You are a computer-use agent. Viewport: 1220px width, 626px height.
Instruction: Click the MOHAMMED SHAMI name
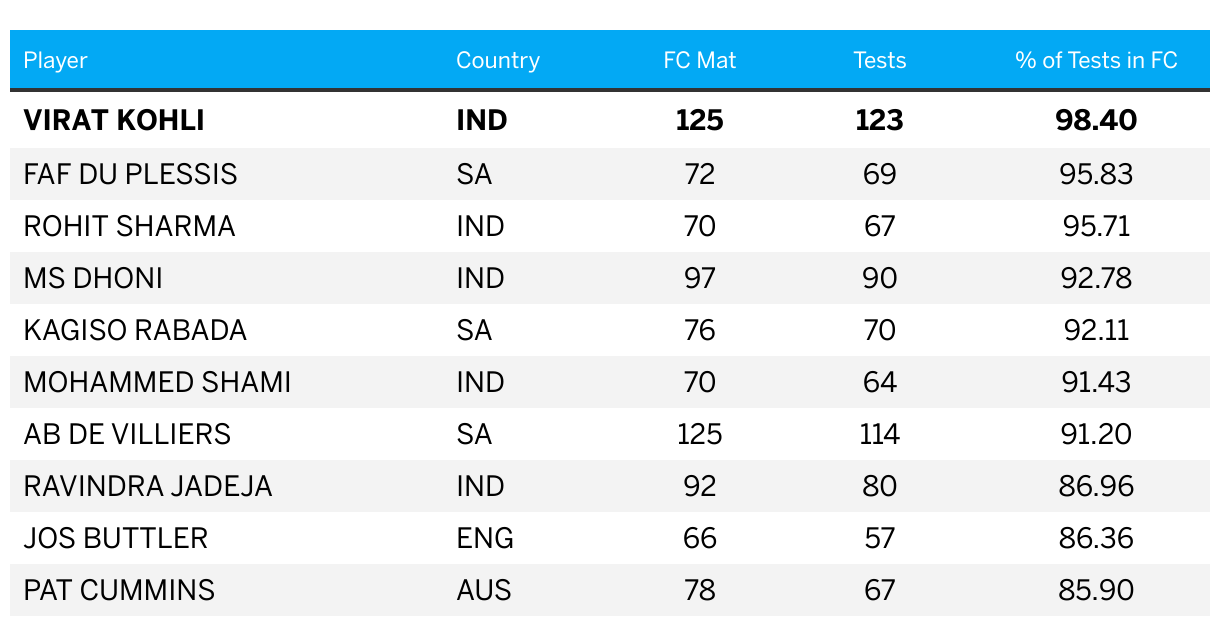(158, 382)
